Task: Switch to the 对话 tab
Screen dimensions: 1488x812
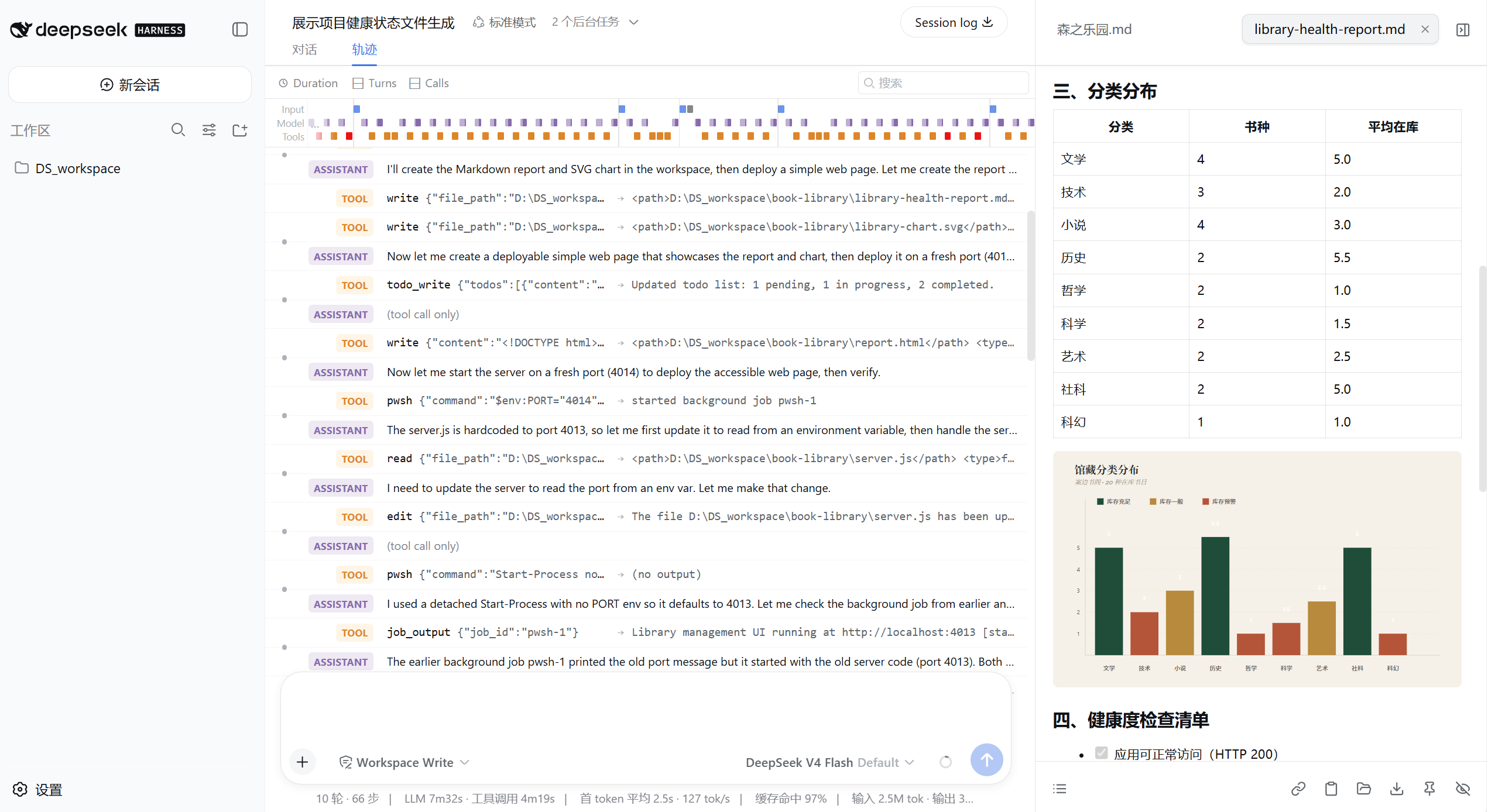Action: (x=304, y=50)
